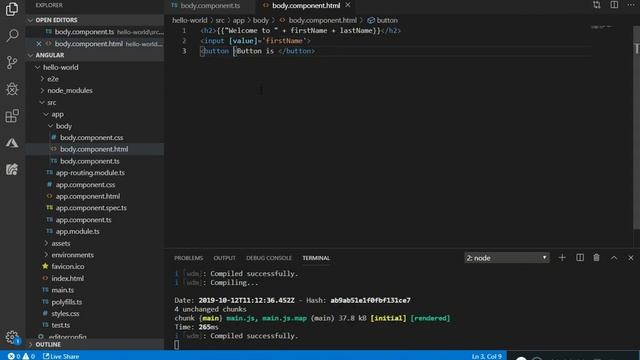Image resolution: width=640 pixels, height=360 pixels.
Task: Open the Source Control view
Action: (12, 62)
